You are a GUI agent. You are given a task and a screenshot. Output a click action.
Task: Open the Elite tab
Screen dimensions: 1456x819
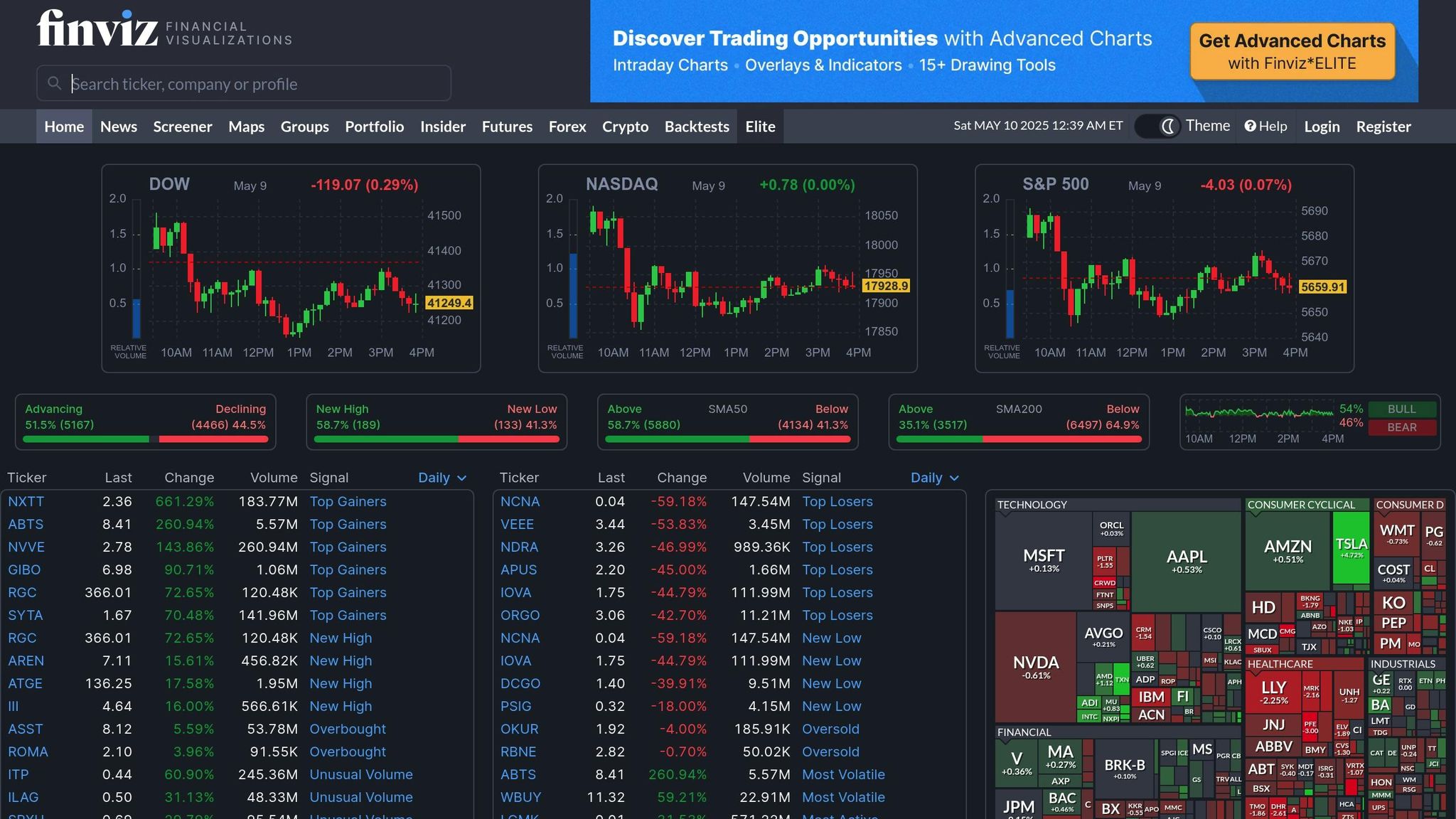tap(760, 127)
